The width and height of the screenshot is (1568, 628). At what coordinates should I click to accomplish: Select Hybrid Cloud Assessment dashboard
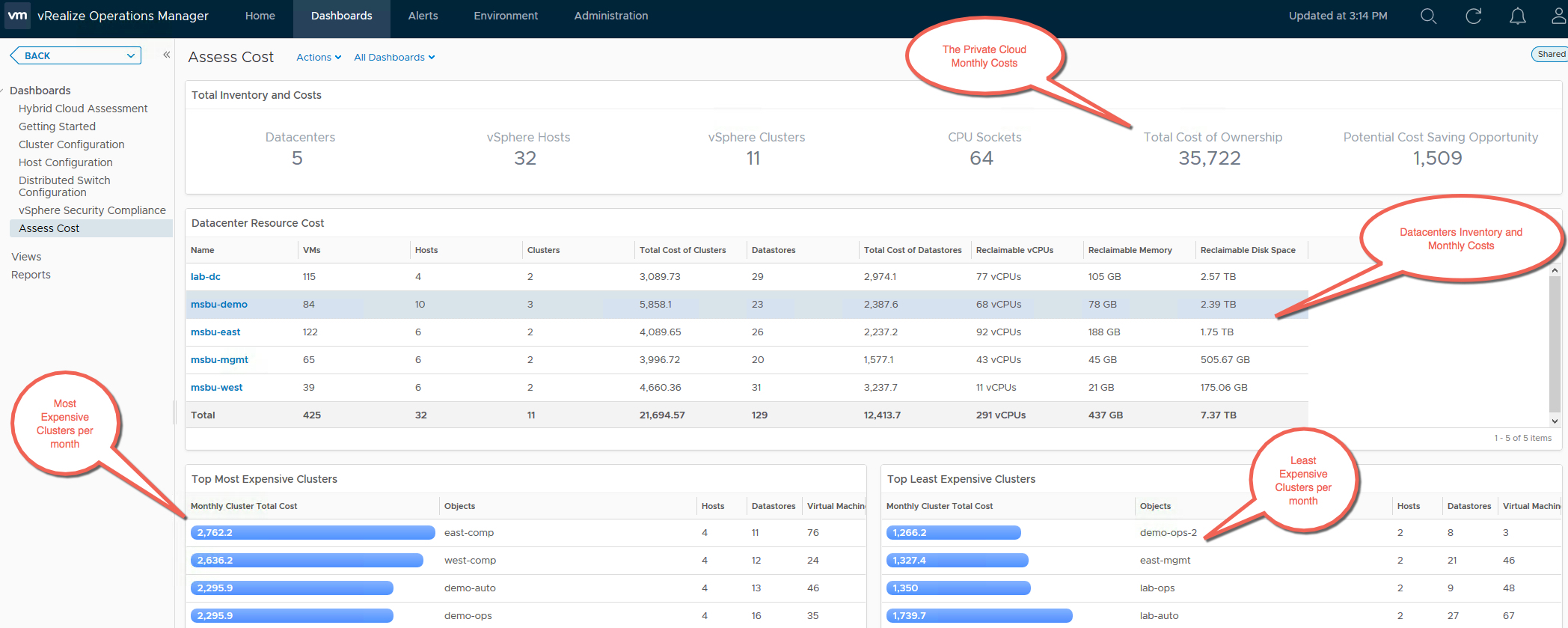(x=83, y=109)
